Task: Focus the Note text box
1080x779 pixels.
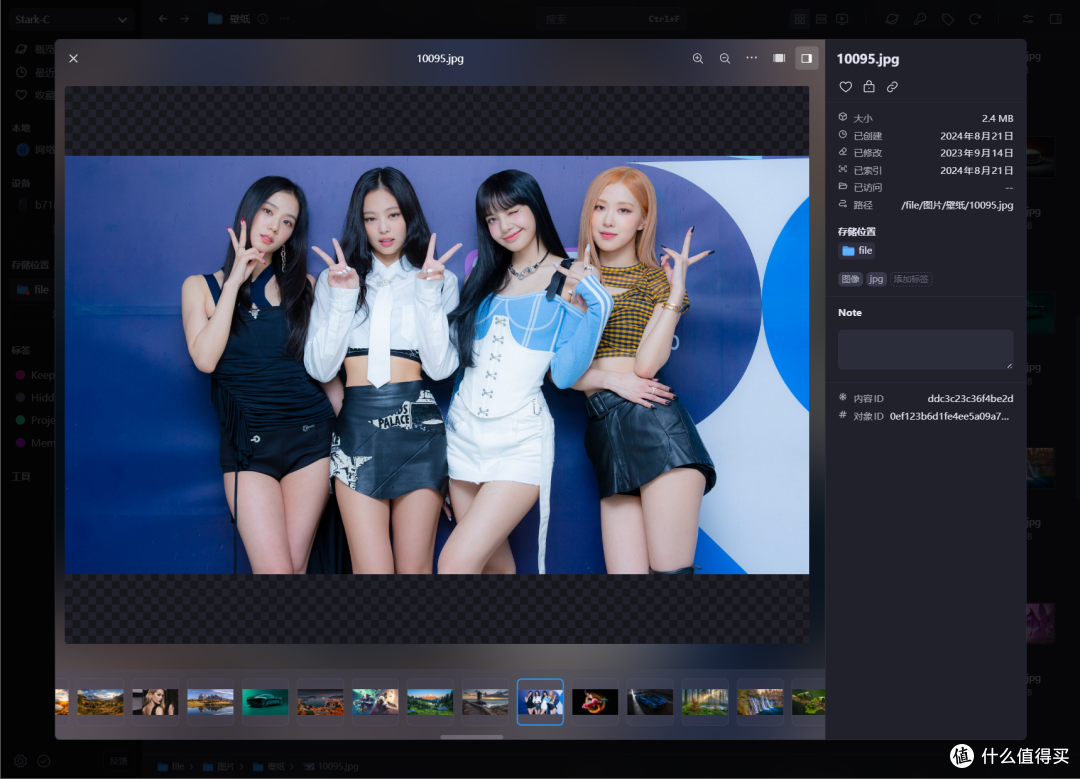Action: click(925, 349)
